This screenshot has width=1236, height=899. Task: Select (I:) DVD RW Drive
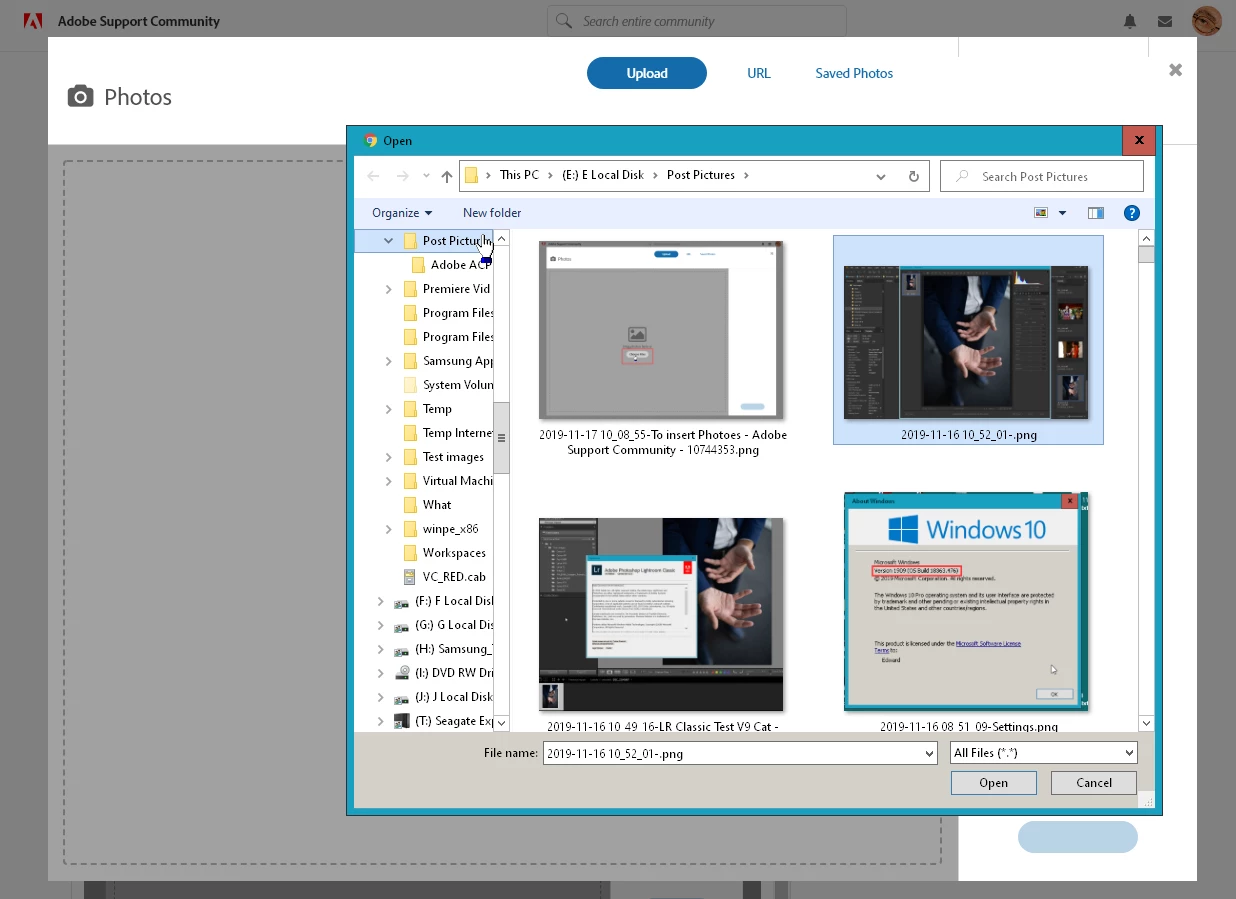444,673
